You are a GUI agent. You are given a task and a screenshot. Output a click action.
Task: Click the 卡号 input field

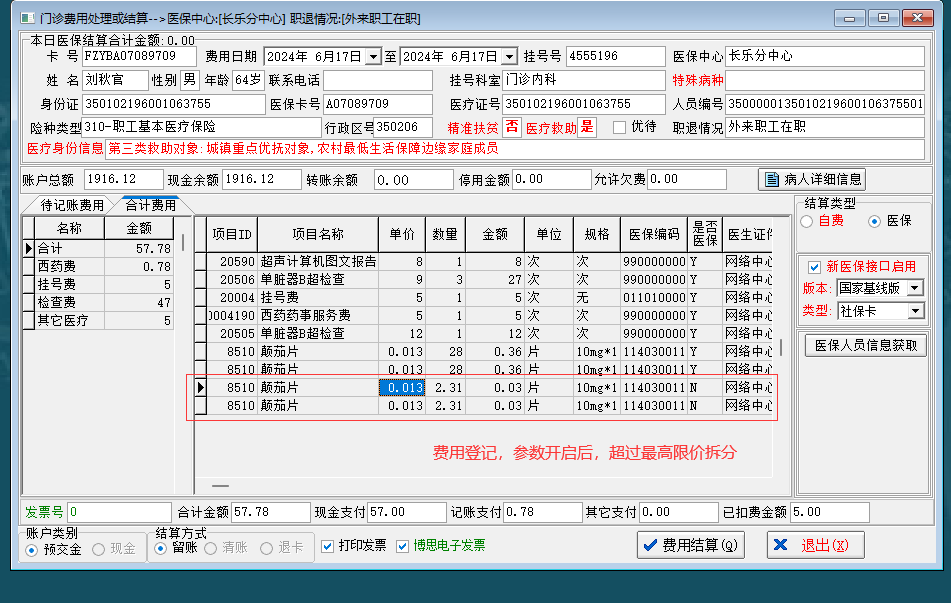(x=139, y=56)
